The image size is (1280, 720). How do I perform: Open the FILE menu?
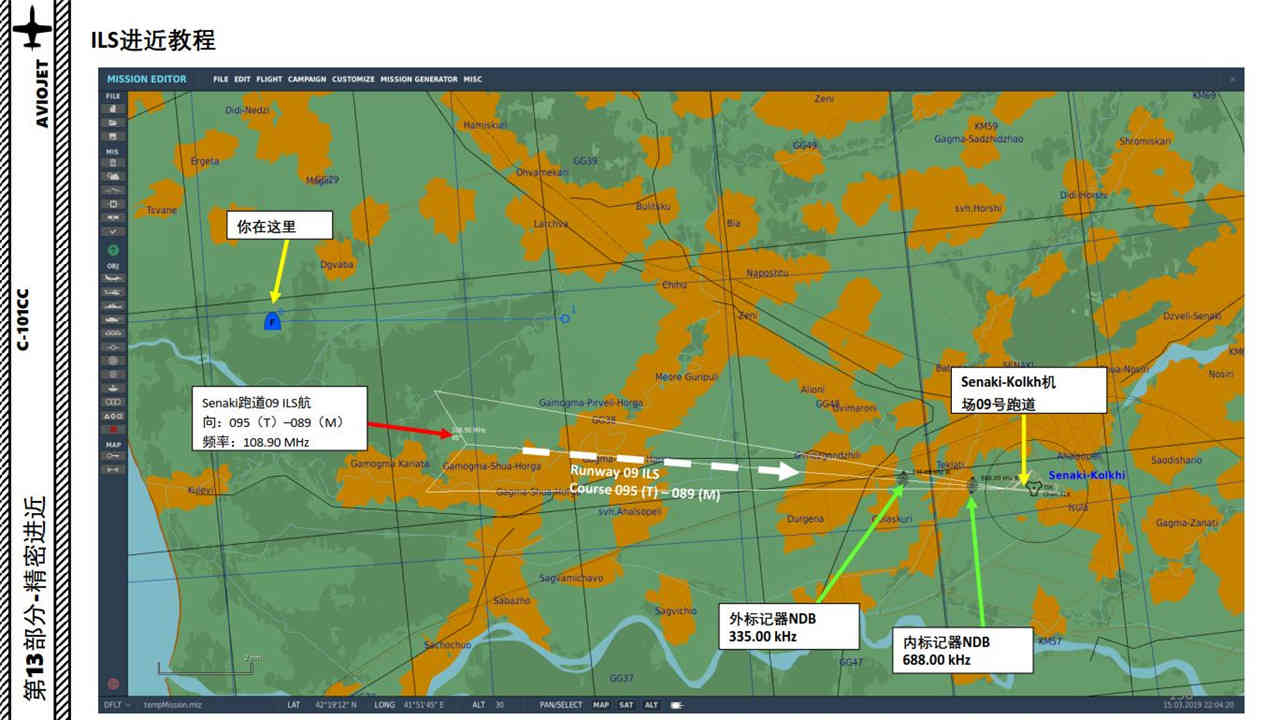click(x=219, y=79)
